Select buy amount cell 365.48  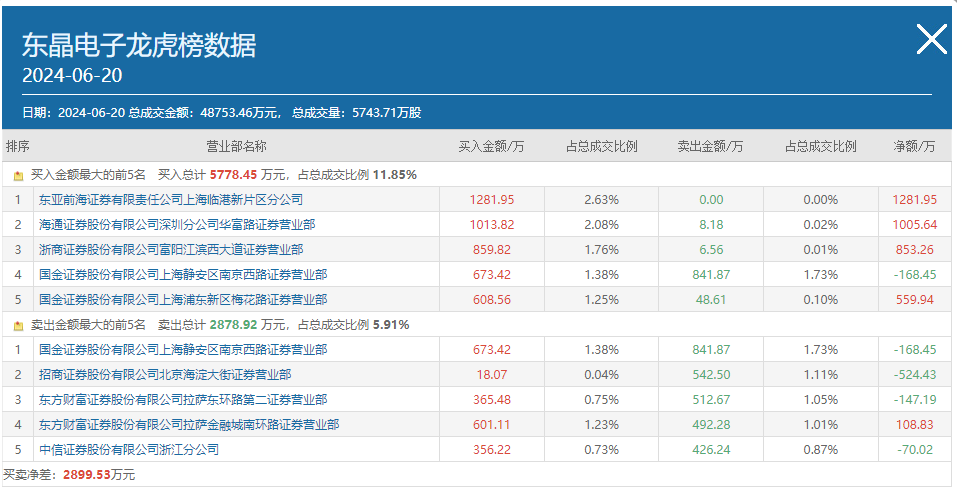492,400
